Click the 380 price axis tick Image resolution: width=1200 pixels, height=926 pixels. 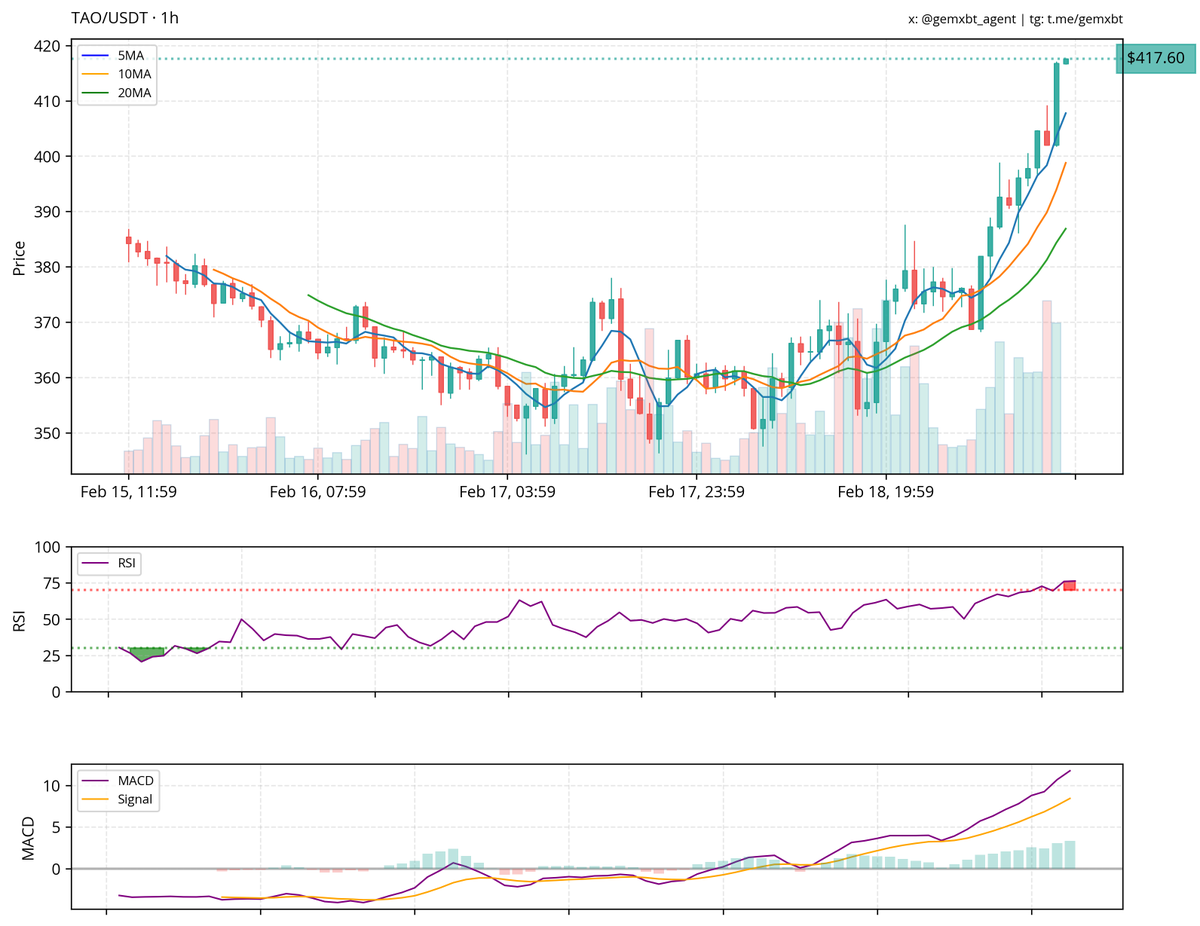(x=48, y=267)
